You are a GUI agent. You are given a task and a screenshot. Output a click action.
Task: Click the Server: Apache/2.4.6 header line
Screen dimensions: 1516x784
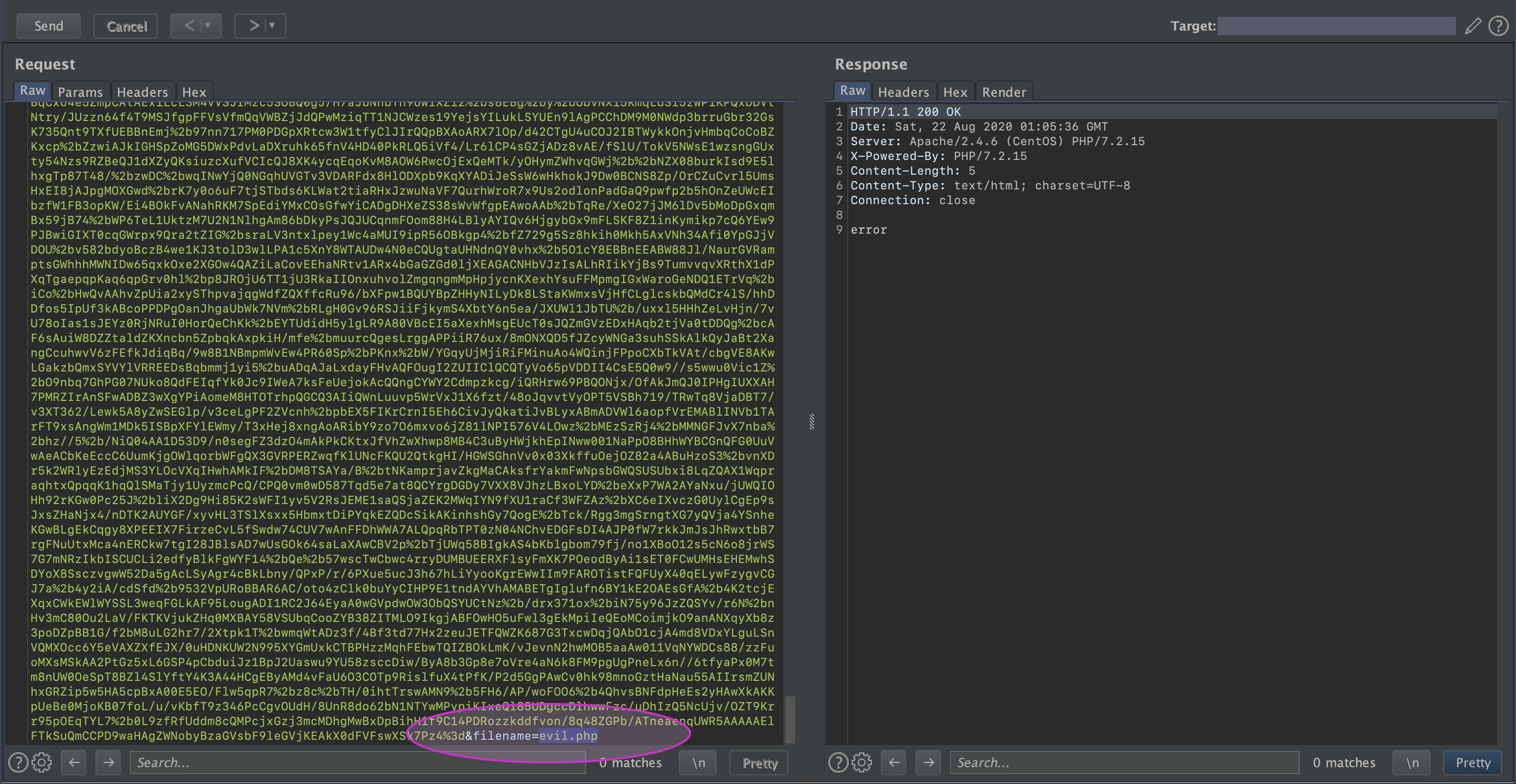pyautogui.click(x=998, y=141)
